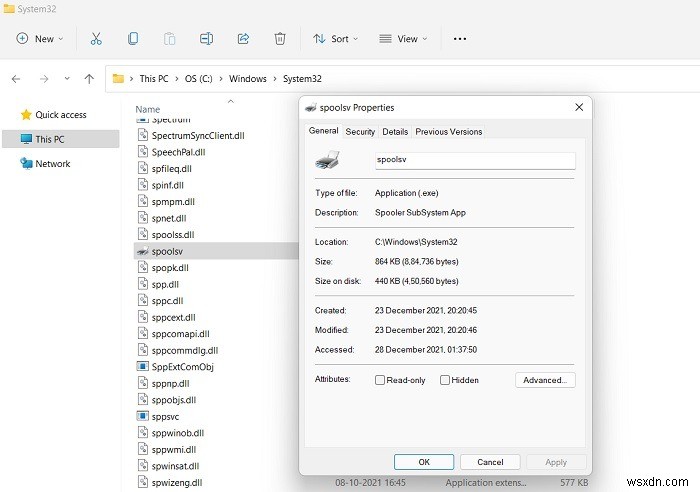This screenshot has width=700, height=492.
Task: Click the printer icon in Properties dialog
Action: click(327, 160)
